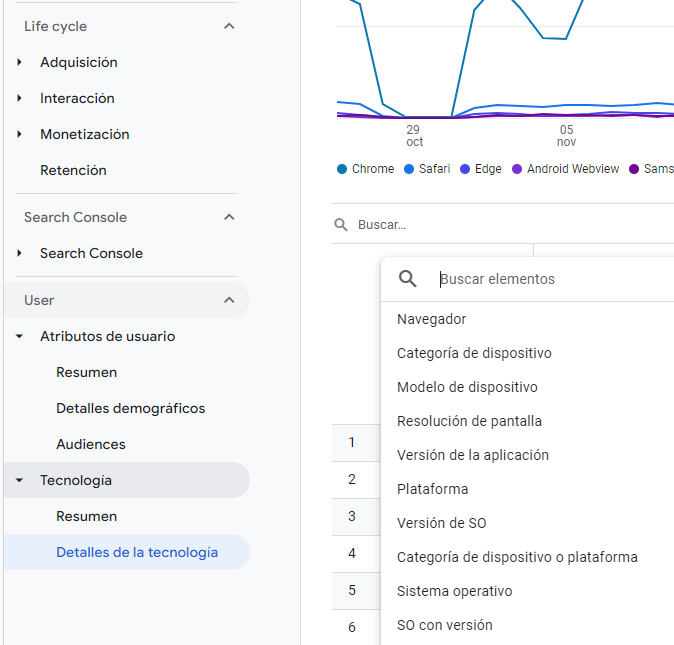The width and height of the screenshot is (674, 645).
Task: Collapse the User section chevron
Action: (x=229, y=300)
